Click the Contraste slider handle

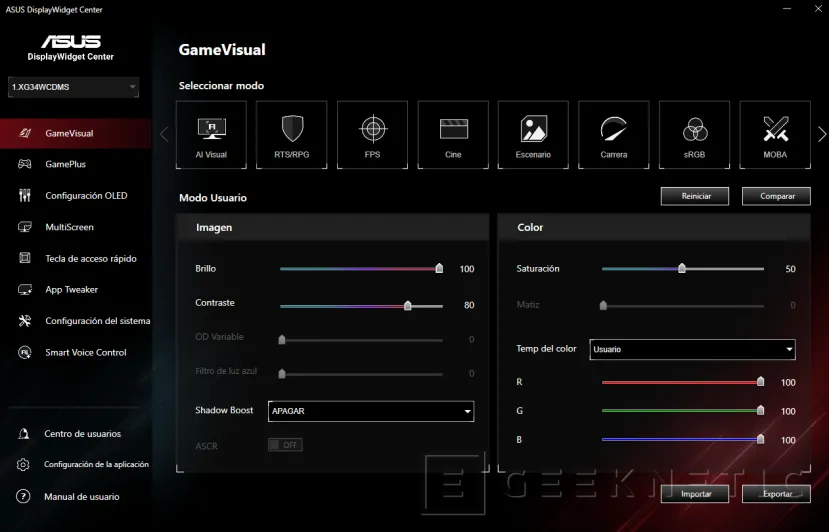click(408, 305)
